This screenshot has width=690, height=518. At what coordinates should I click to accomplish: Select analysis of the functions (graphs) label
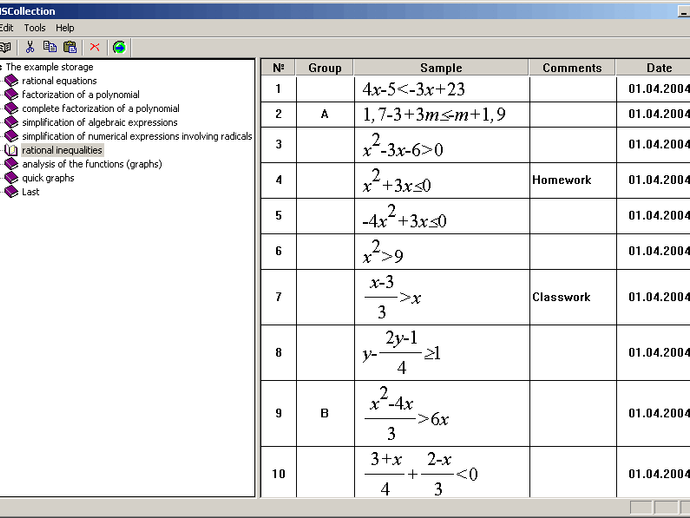92,164
